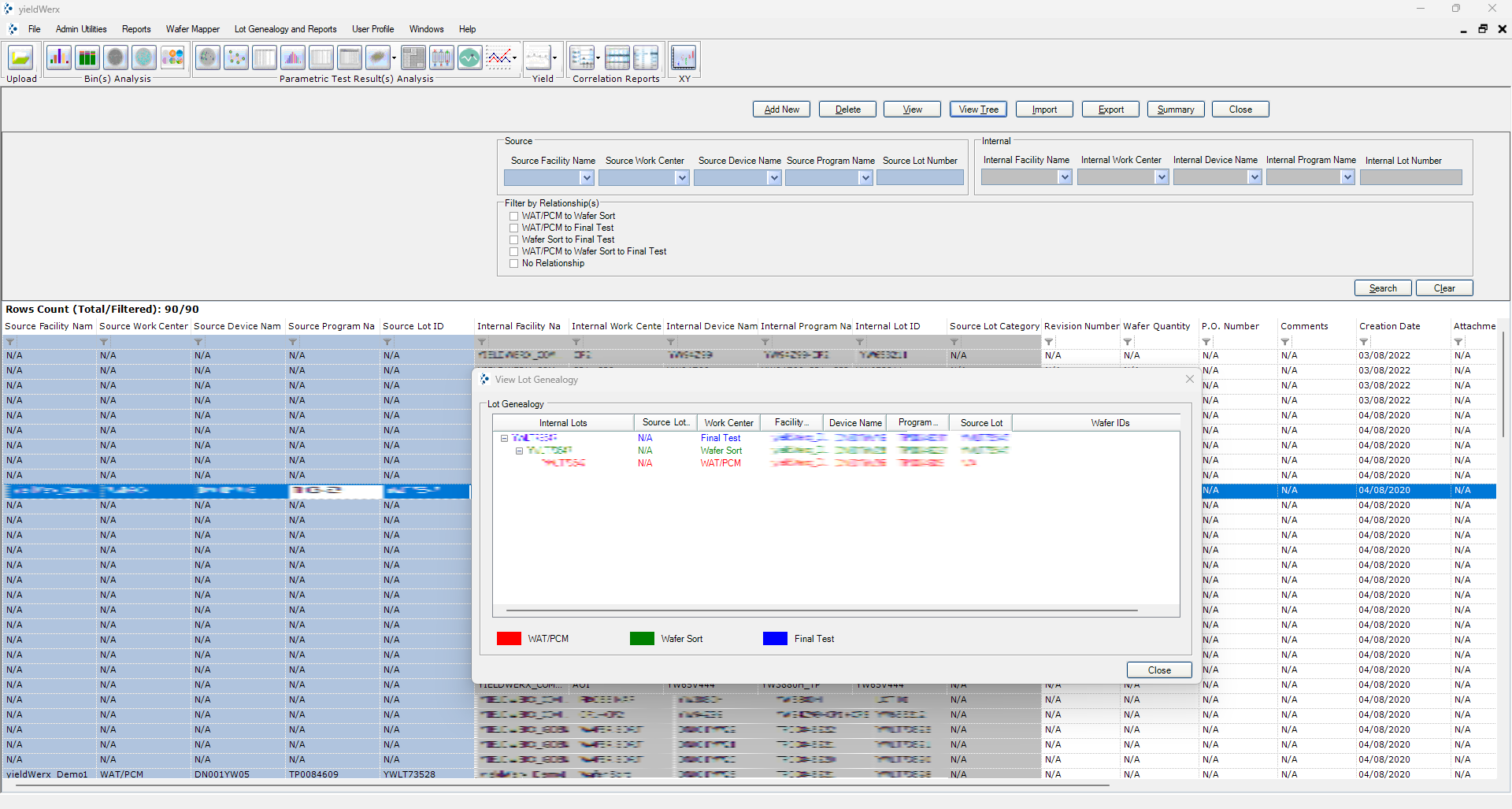Image resolution: width=1512 pixels, height=809 pixels.
Task: Click the Yield chart toolbar icon
Action: coord(538,58)
